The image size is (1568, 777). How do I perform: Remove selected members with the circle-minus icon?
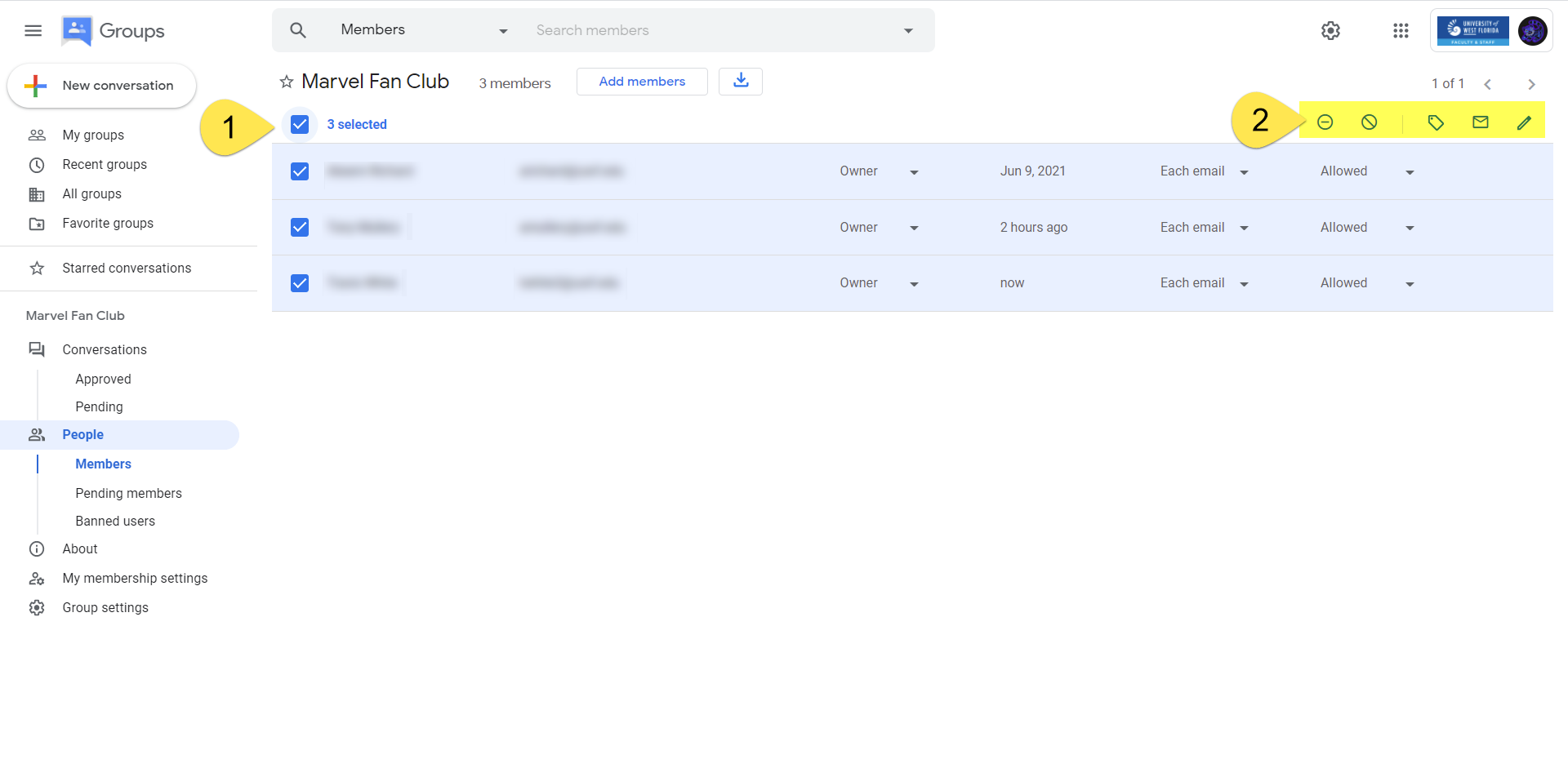(x=1325, y=122)
